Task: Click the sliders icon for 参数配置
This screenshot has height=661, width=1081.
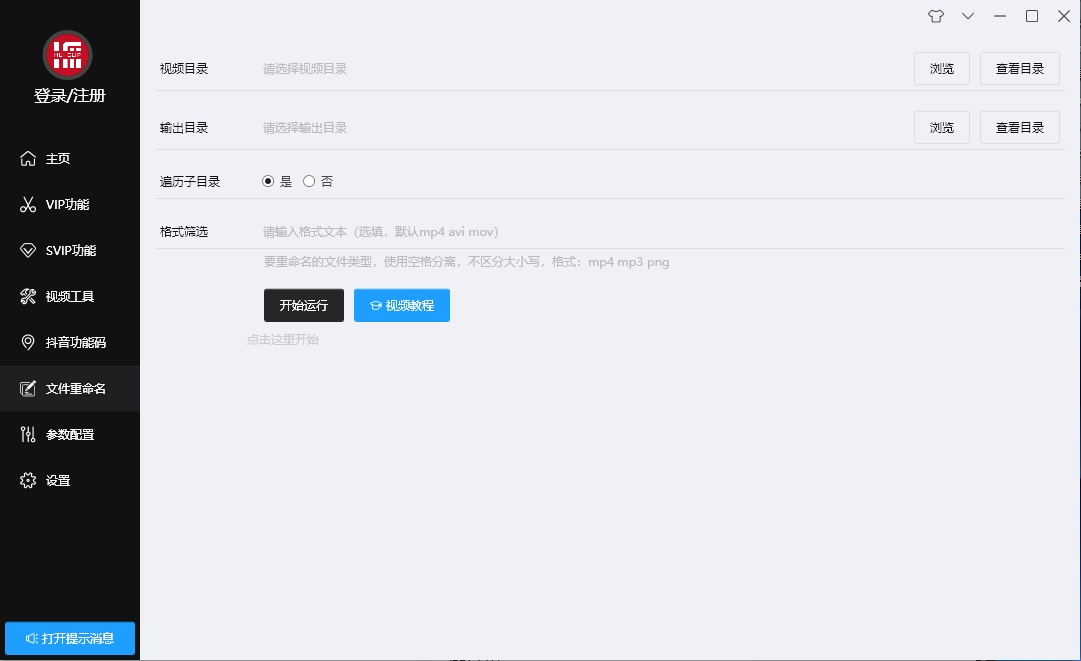Action: [x=28, y=435]
